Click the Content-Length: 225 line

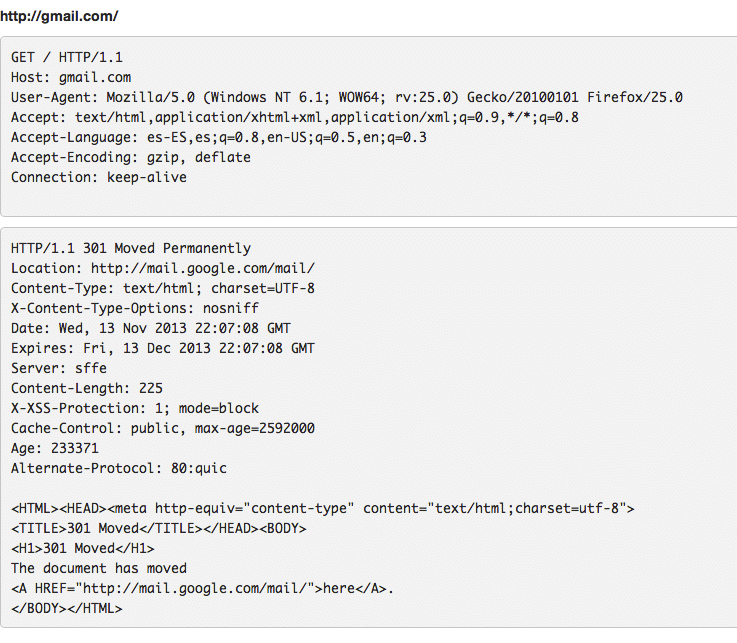coord(87,388)
